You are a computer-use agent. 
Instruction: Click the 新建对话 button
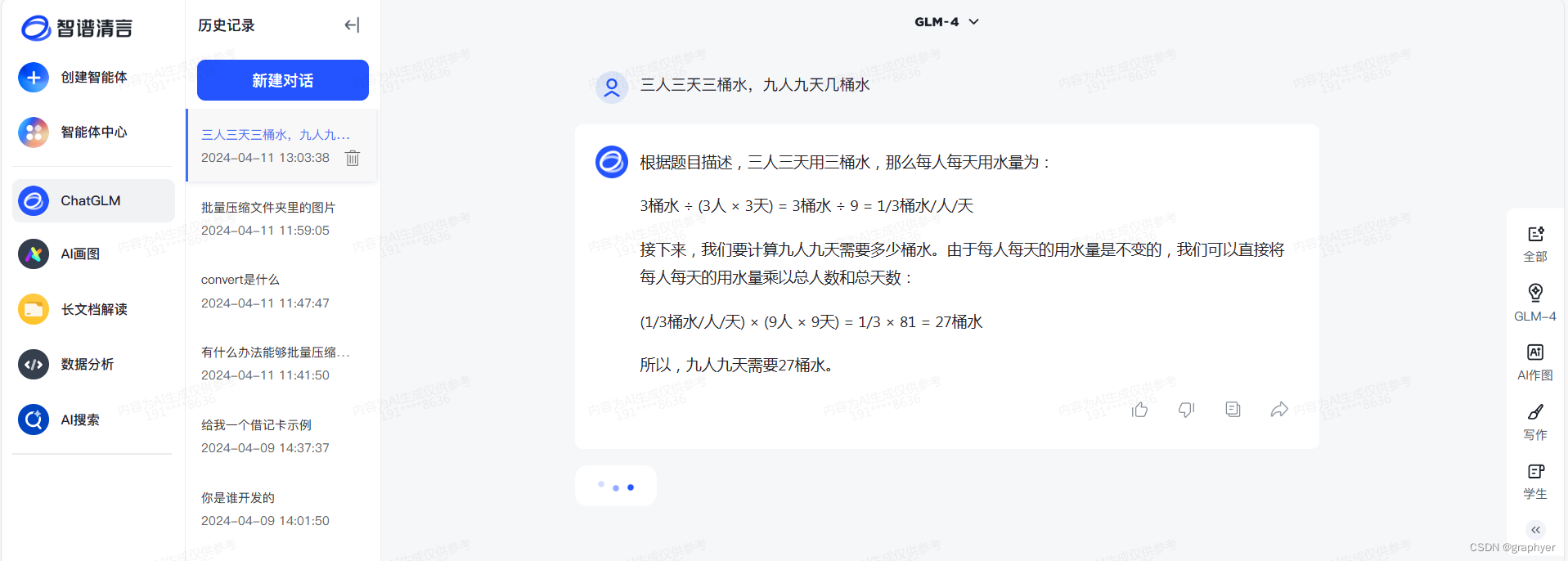(x=283, y=80)
